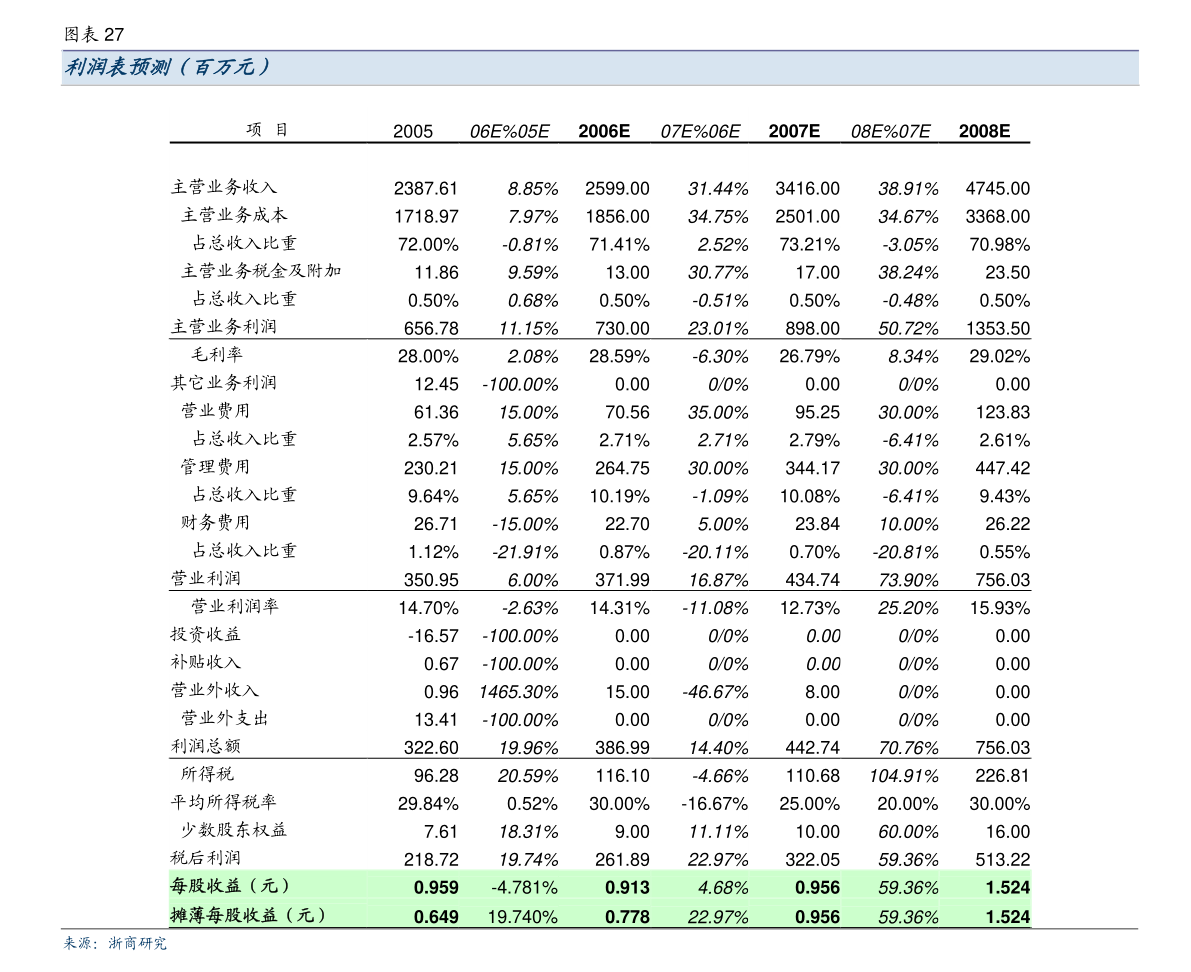1191x972 pixels.
Task: Click the large blacked-out table area
Action: 600,480
